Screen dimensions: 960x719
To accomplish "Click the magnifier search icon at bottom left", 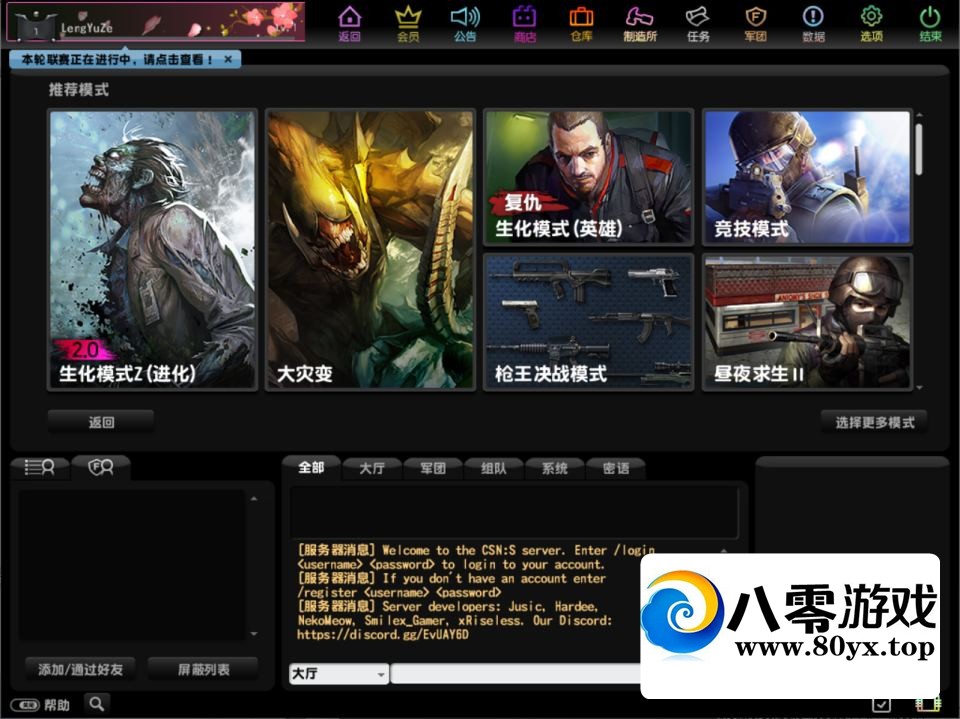I will coord(97,703).
